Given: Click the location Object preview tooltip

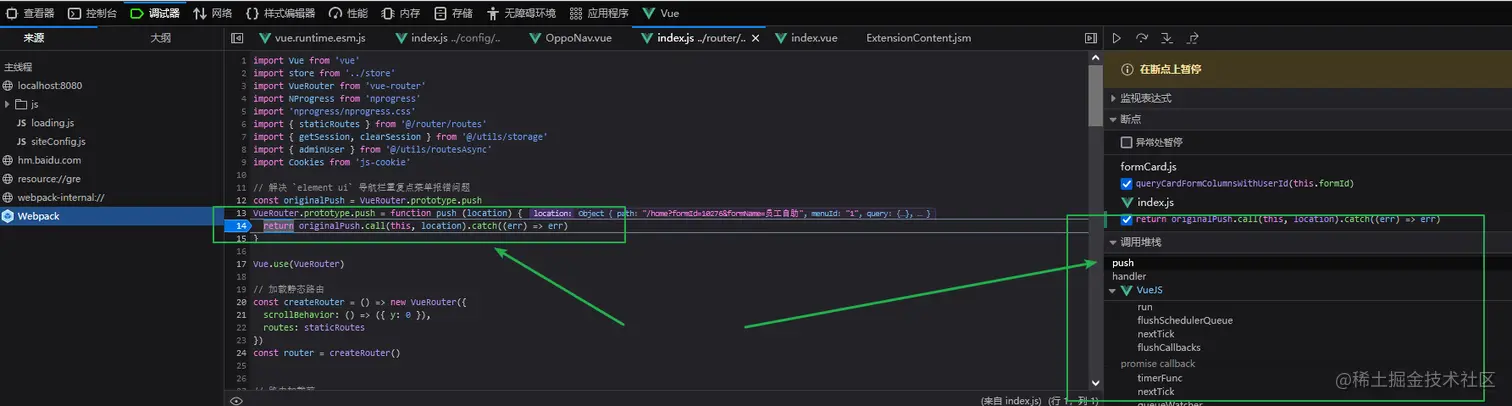Looking at the screenshot, I should [x=731, y=213].
